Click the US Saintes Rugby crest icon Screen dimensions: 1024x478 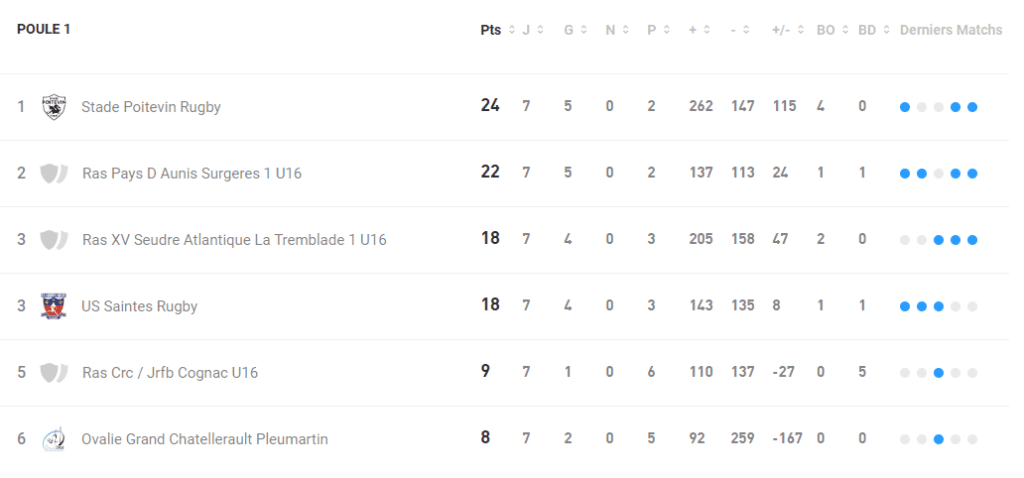point(54,306)
